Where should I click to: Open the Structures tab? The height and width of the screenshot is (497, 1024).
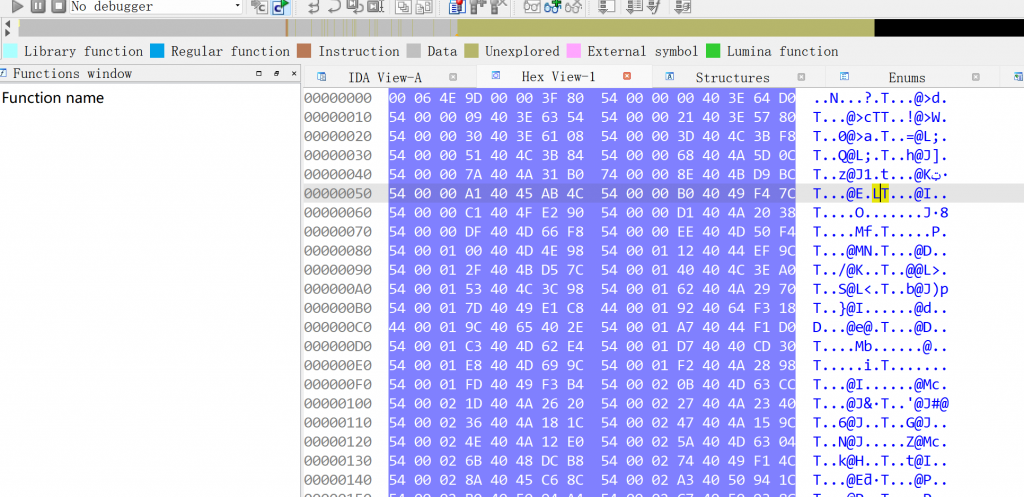[x=732, y=77]
